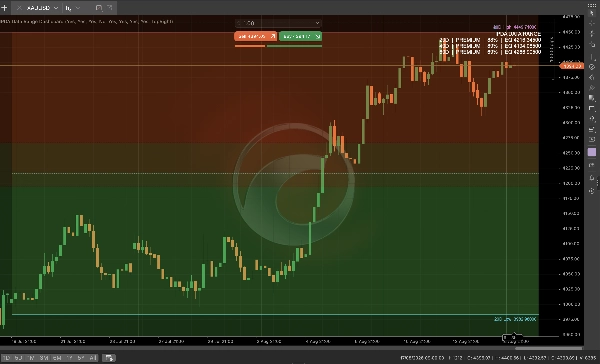
Task: Click the orange current price label on axis
Action: click(x=572, y=66)
